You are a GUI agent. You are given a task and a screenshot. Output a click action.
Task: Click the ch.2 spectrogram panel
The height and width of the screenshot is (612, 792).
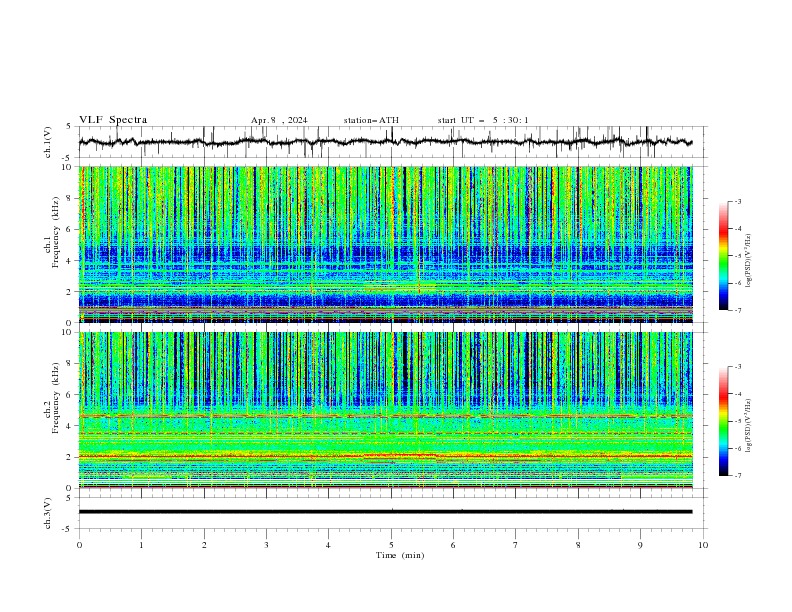pos(386,410)
